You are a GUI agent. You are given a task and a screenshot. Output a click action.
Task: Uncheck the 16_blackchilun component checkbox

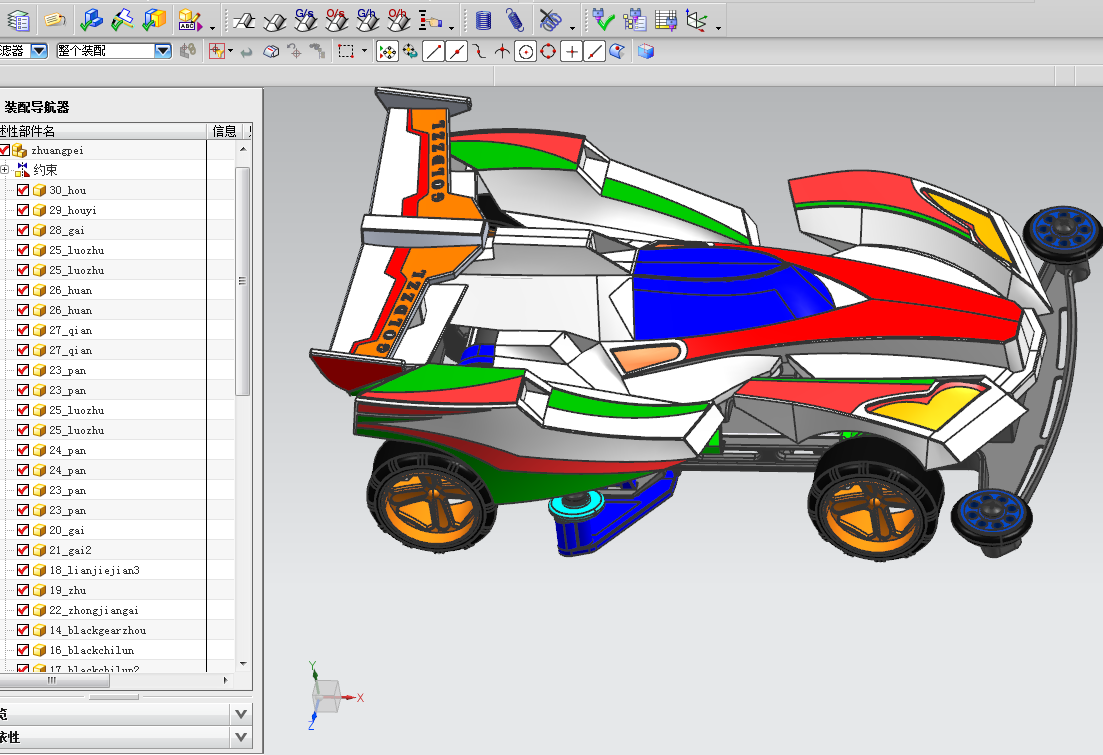pos(23,650)
